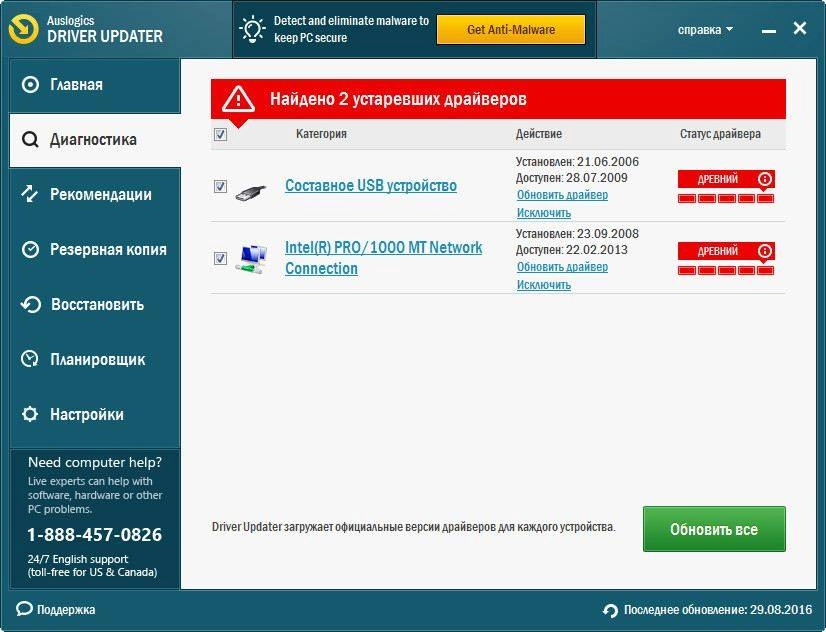This screenshot has width=826, height=632.
Task: Click the Главная target icon in sidebar
Action: pyautogui.click(x=30, y=84)
